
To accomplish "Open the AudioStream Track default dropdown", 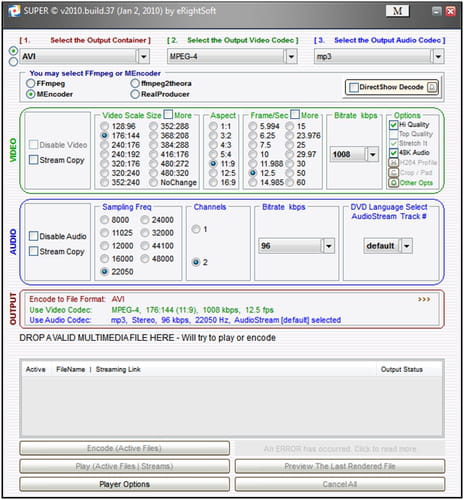I will (x=407, y=246).
